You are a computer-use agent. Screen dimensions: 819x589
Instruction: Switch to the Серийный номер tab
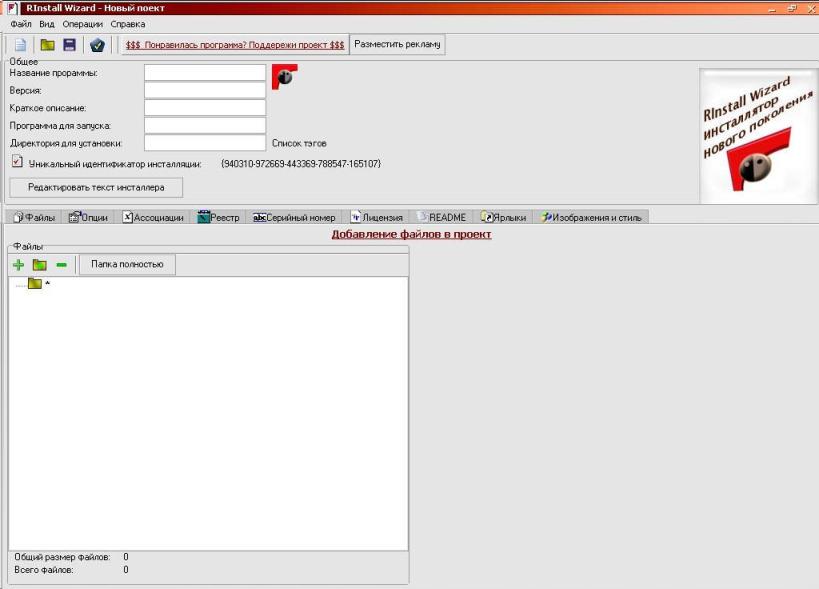294,217
